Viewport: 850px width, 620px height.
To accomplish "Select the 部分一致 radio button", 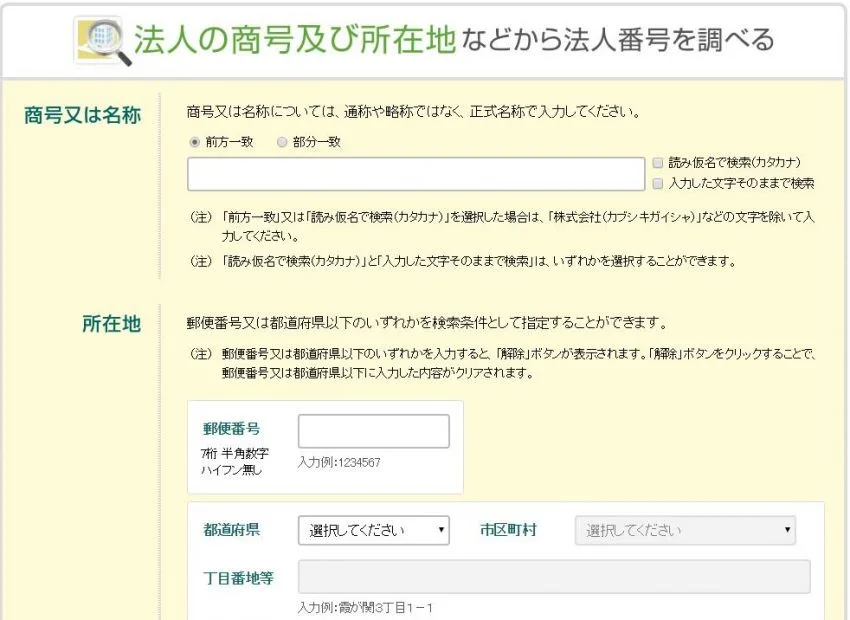I will pos(281,142).
